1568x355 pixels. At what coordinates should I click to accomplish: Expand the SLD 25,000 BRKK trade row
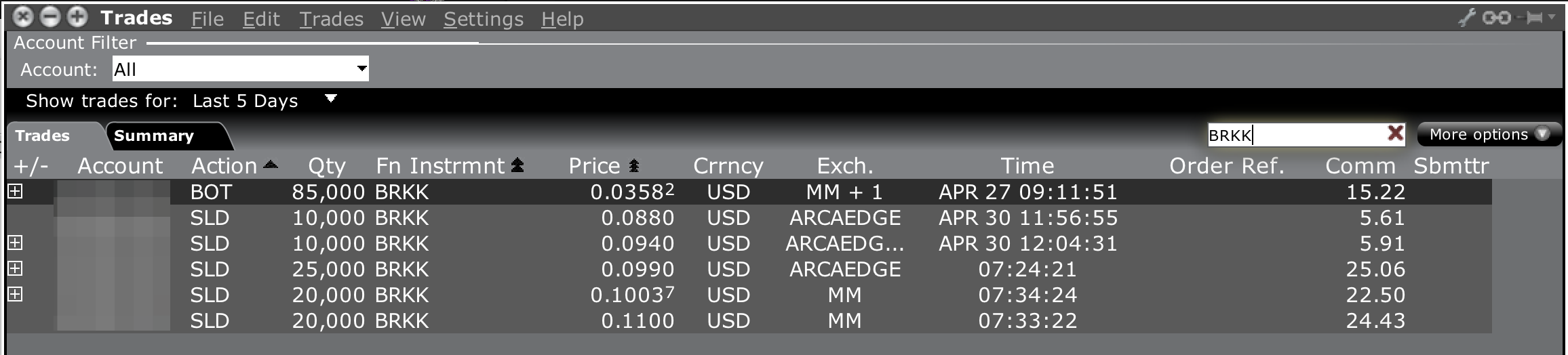(x=15, y=269)
